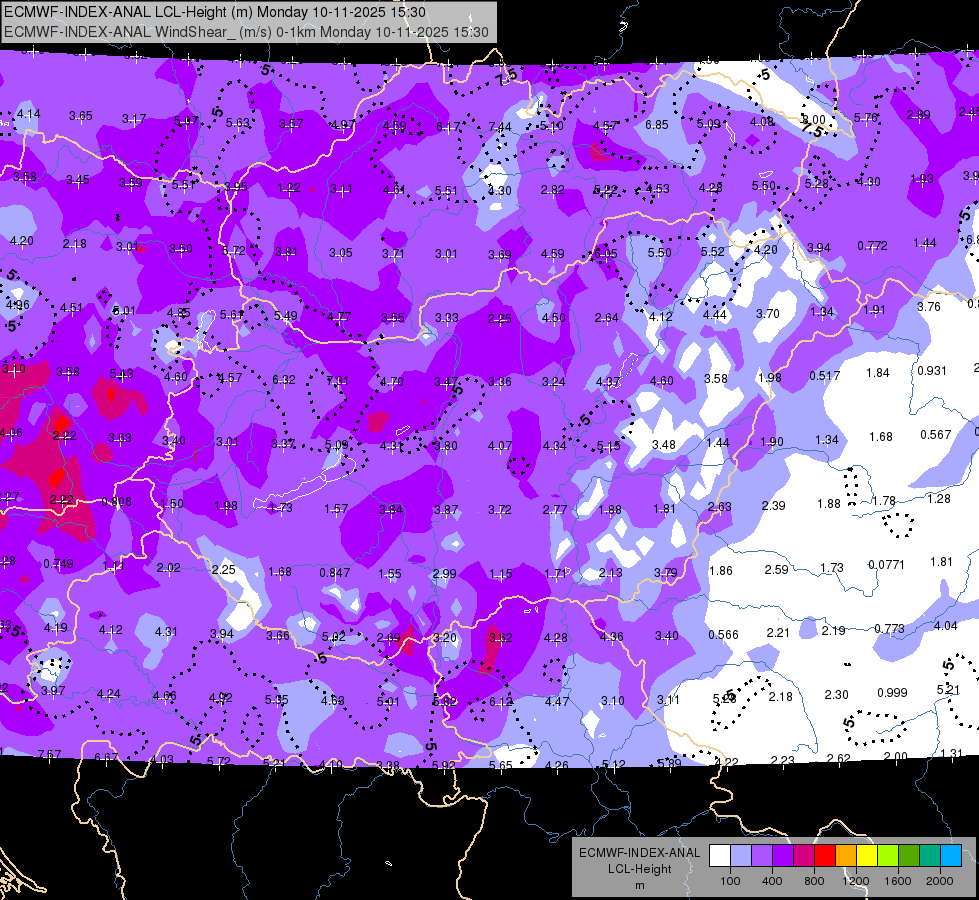Click the wind shear value 0.566

tap(724, 635)
